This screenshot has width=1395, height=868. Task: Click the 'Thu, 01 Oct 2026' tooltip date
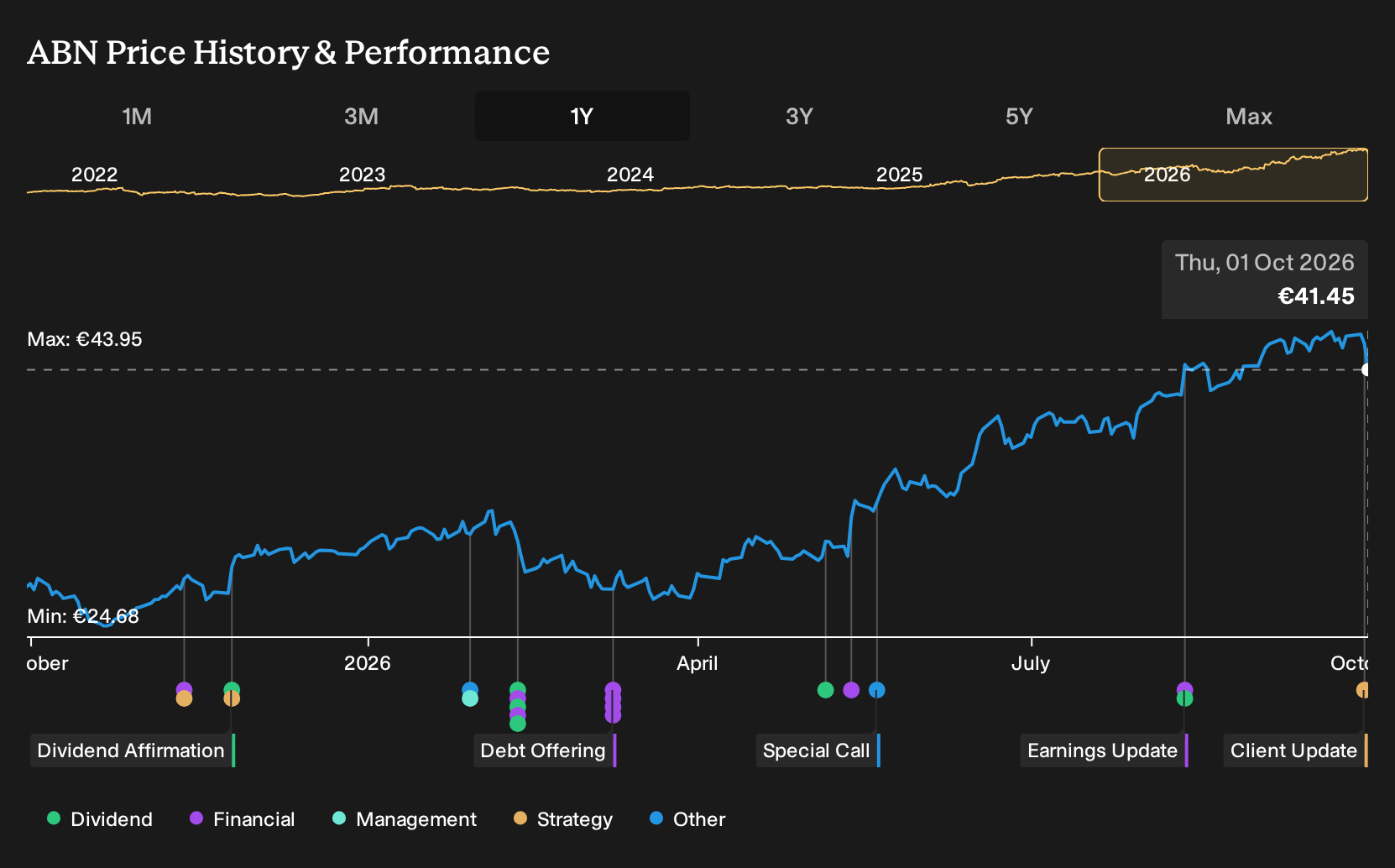tap(1265, 263)
